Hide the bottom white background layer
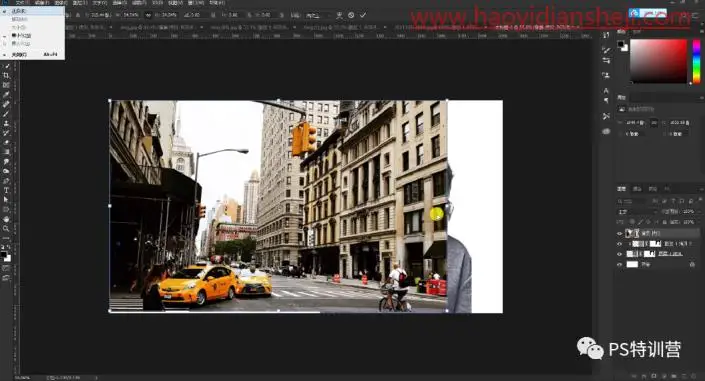Image resolution: width=705 pixels, height=381 pixels. [x=620, y=264]
